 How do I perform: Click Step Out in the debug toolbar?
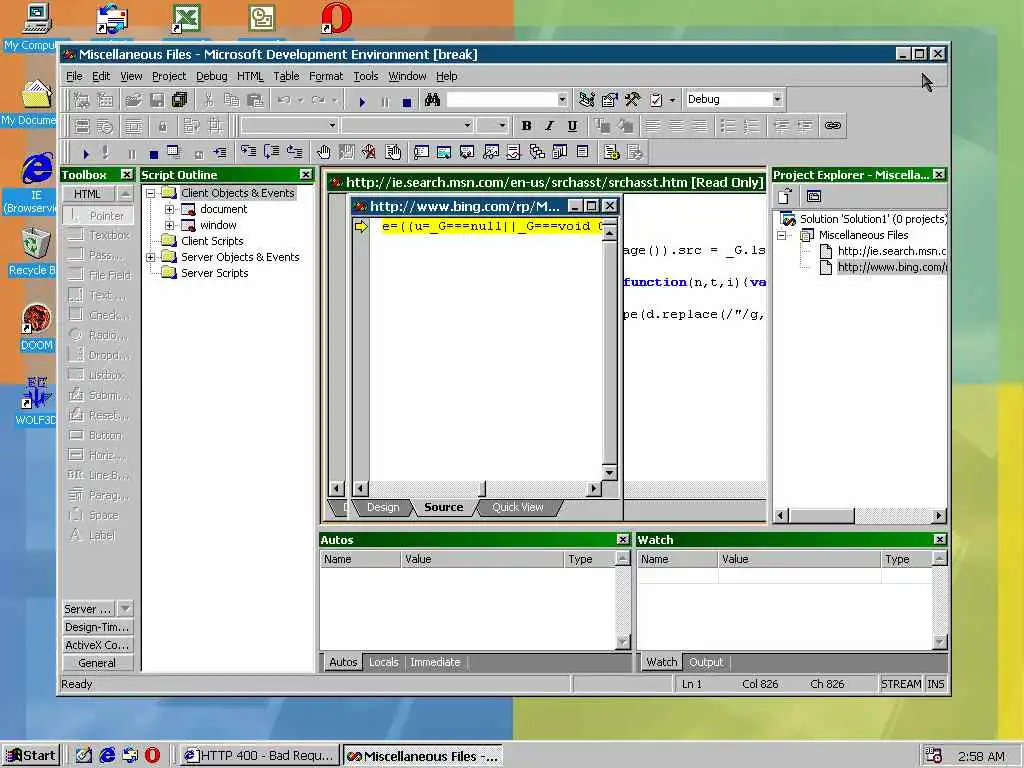(295, 152)
